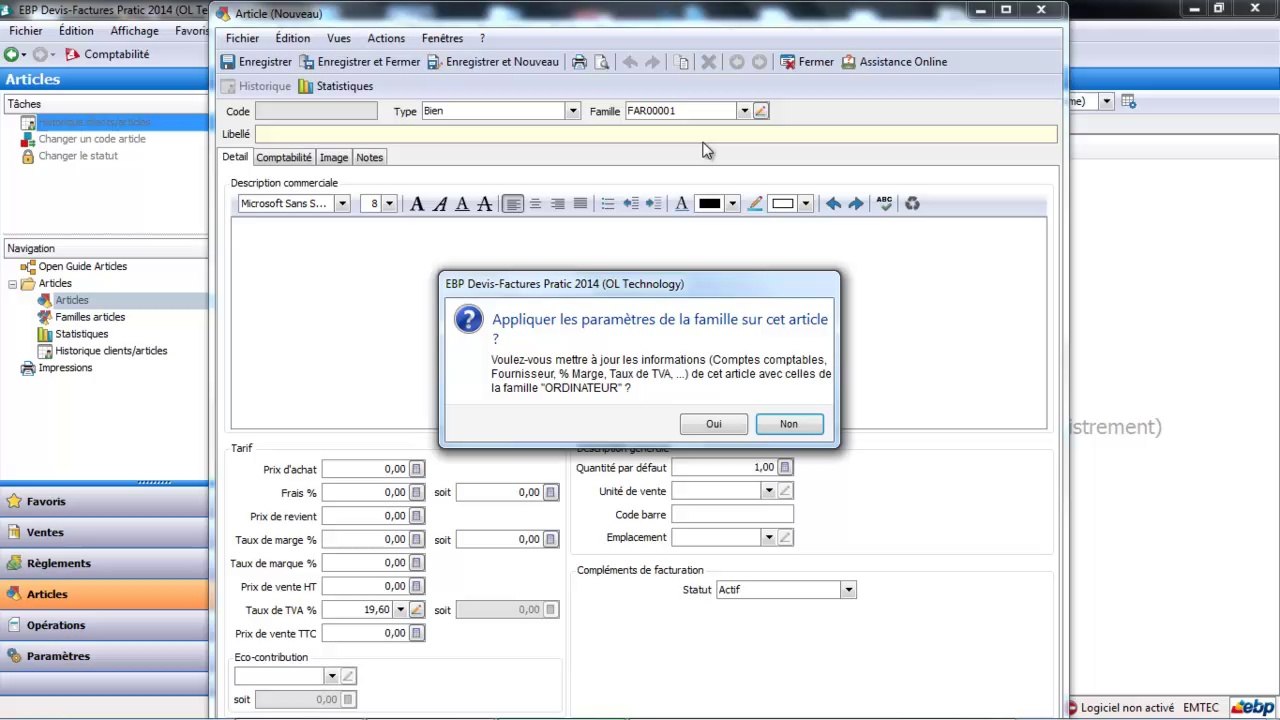Viewport: 1280px width, 720px height.
Task: Click the printer icon in Article toolbar
Action: [579, 62]
